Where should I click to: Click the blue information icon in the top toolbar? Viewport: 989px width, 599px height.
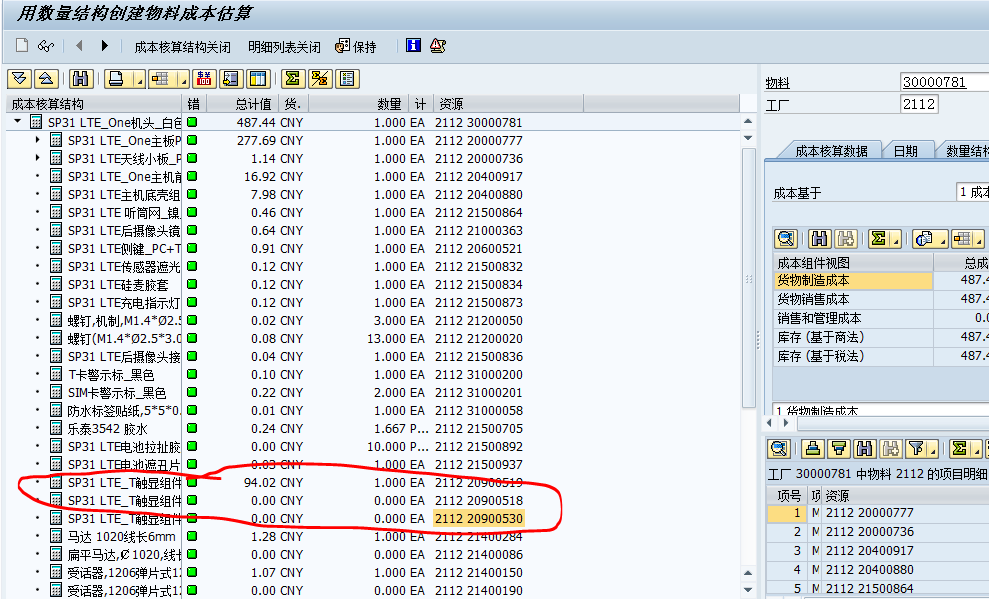pyautogui.click(x=413, y=44)
